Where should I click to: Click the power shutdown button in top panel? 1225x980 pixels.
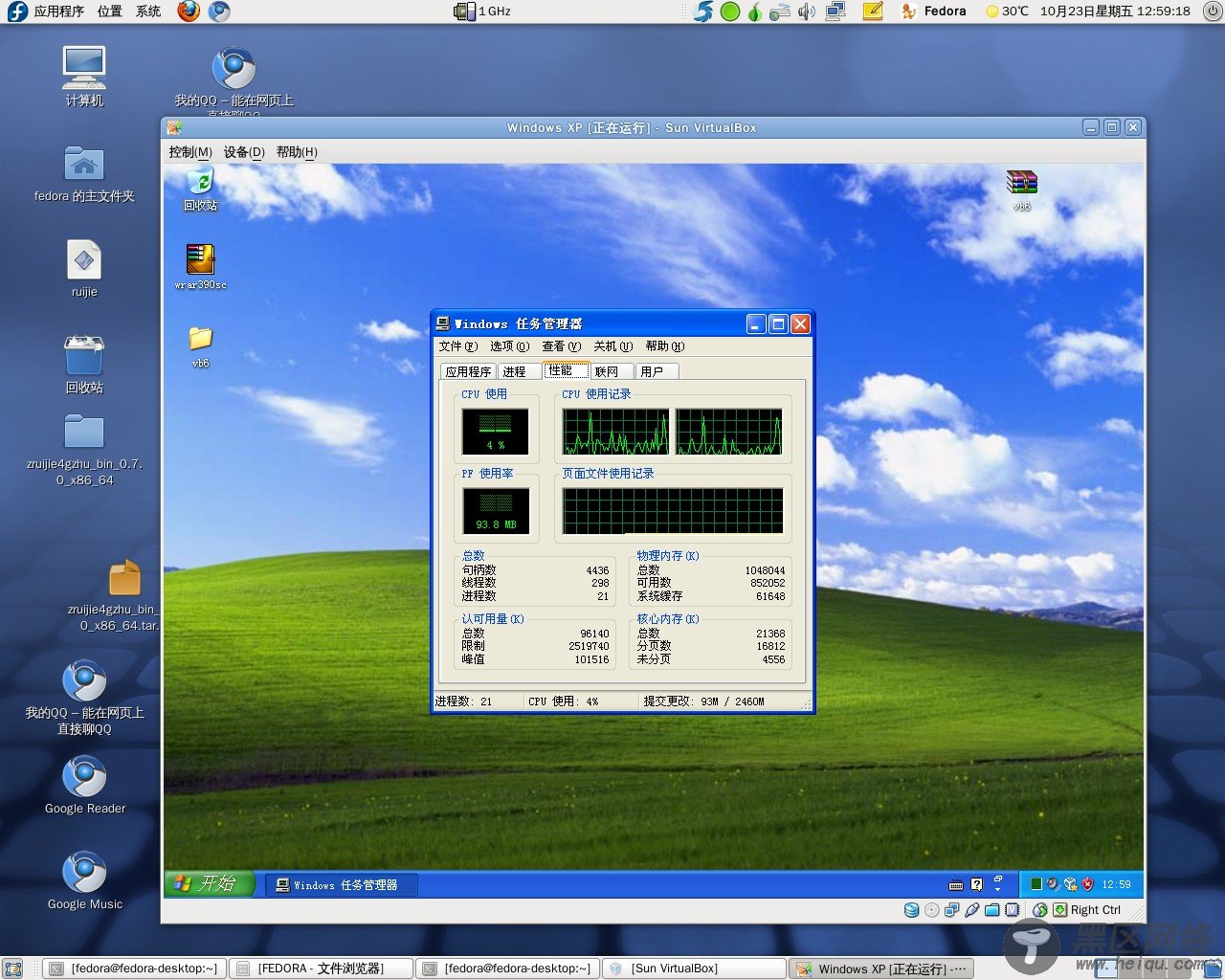click(x=1211, y=11)
